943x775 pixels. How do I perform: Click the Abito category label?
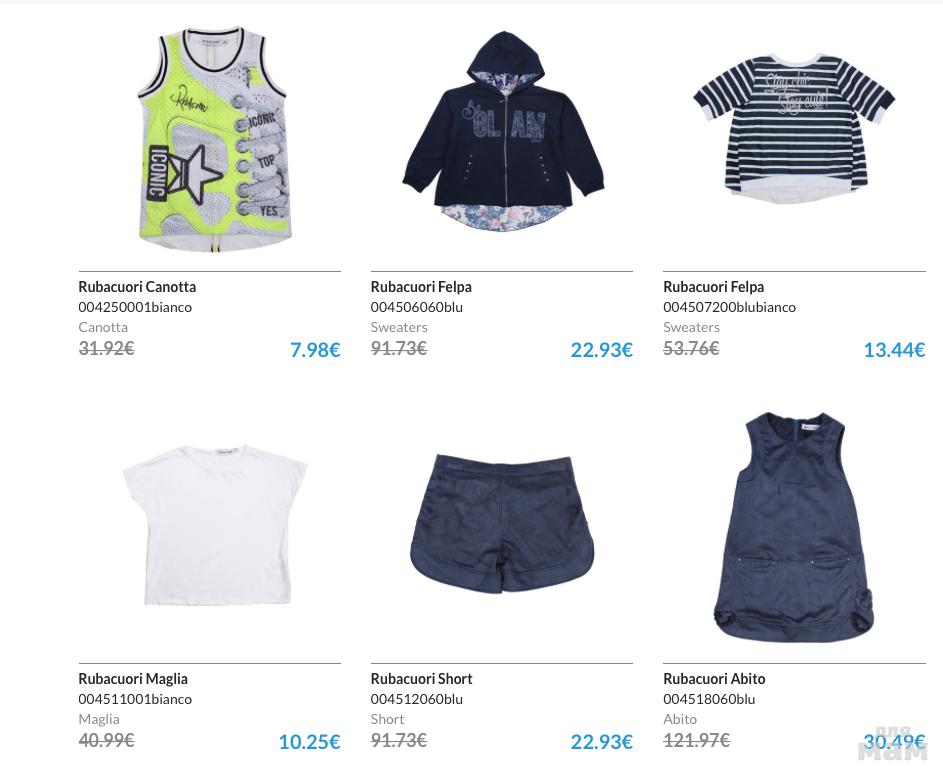click(680, 719)
